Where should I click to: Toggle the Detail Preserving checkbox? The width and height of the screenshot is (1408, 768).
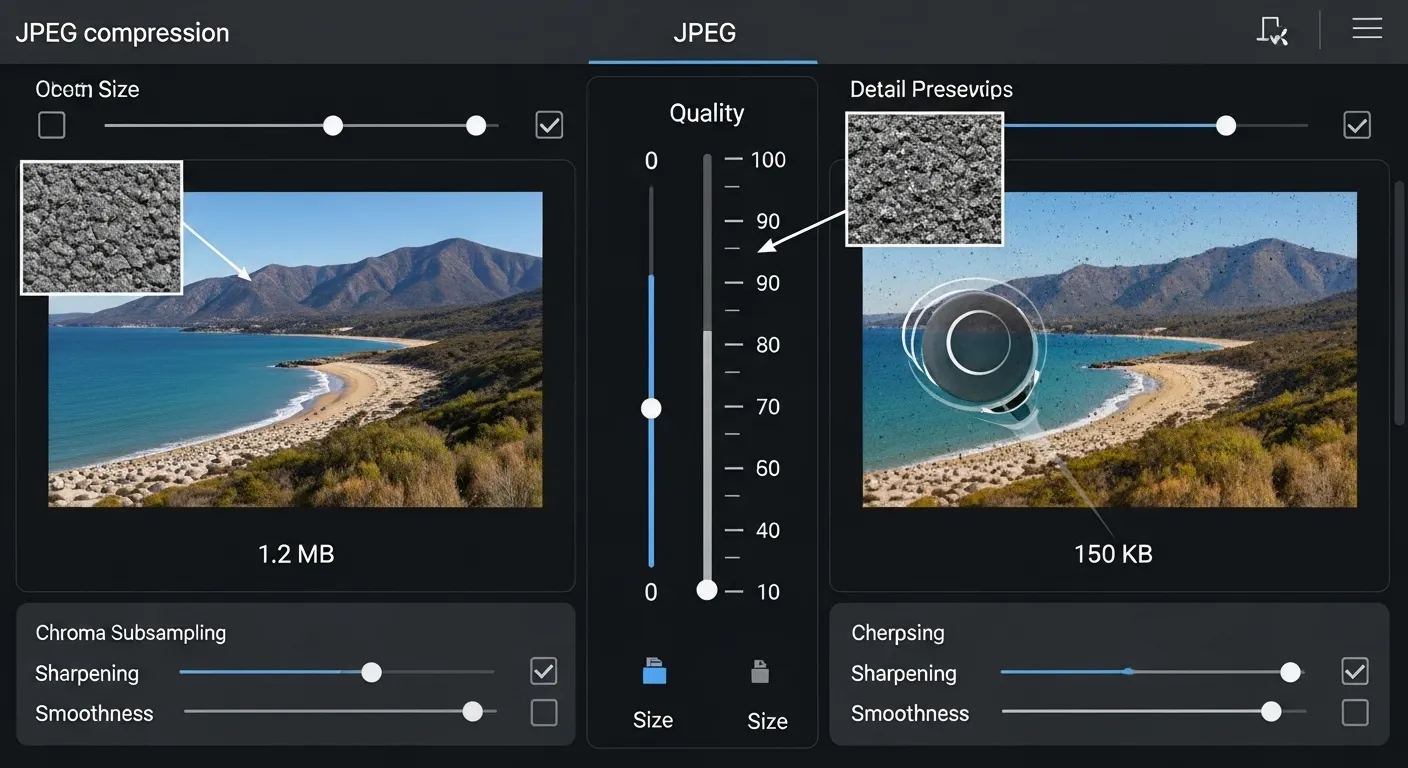coord(1356,125)
